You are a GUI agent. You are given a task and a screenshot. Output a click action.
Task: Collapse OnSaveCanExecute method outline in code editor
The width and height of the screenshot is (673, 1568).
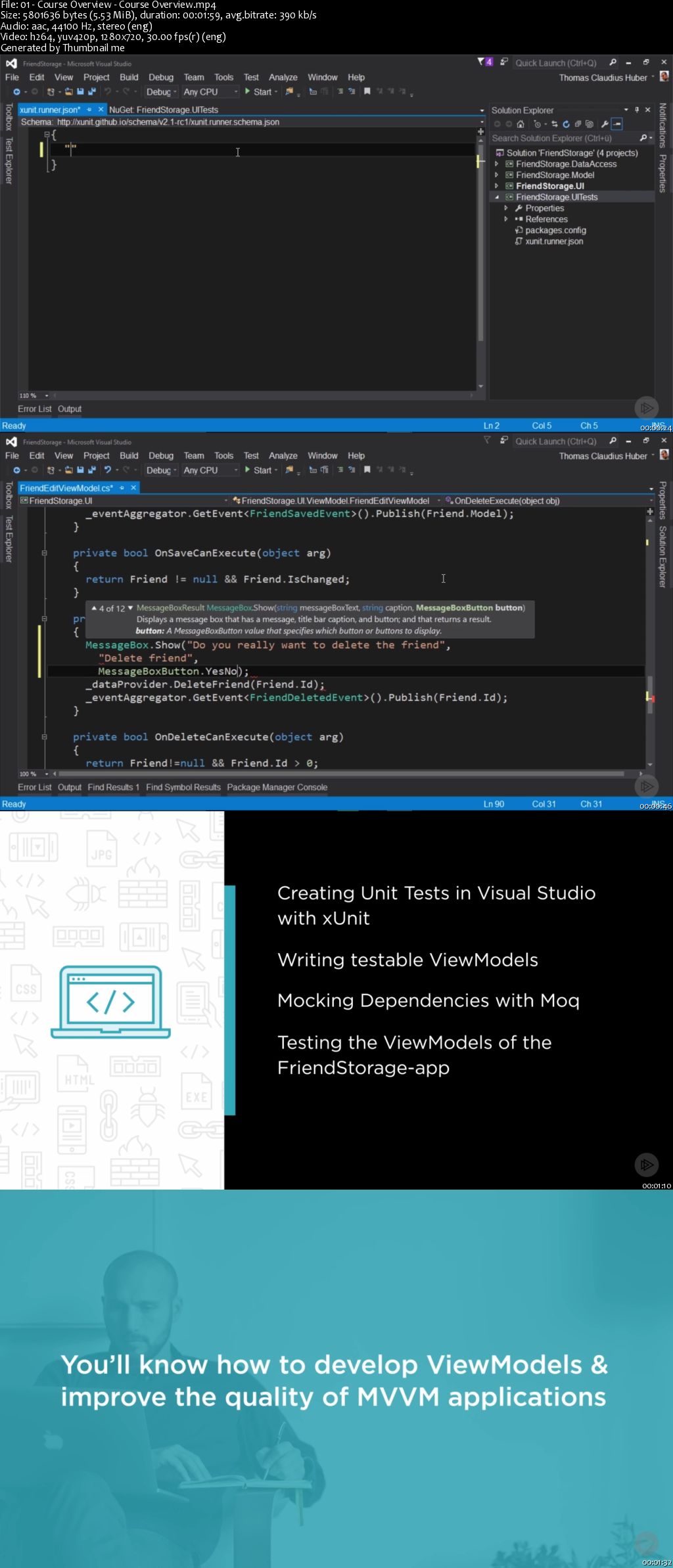tap(45, 553)
